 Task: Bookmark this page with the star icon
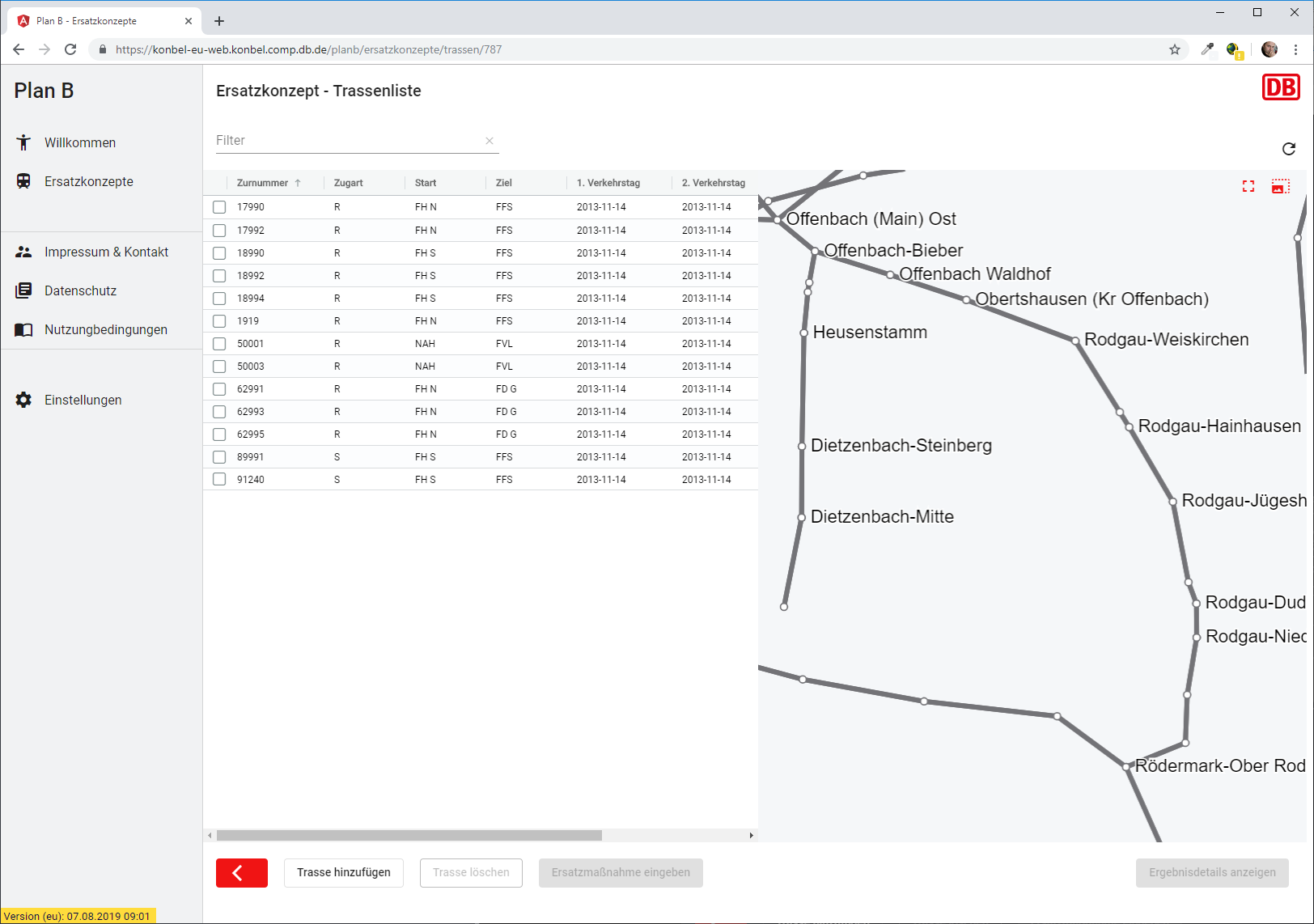pyautogui.click(x=1175, y=49)
